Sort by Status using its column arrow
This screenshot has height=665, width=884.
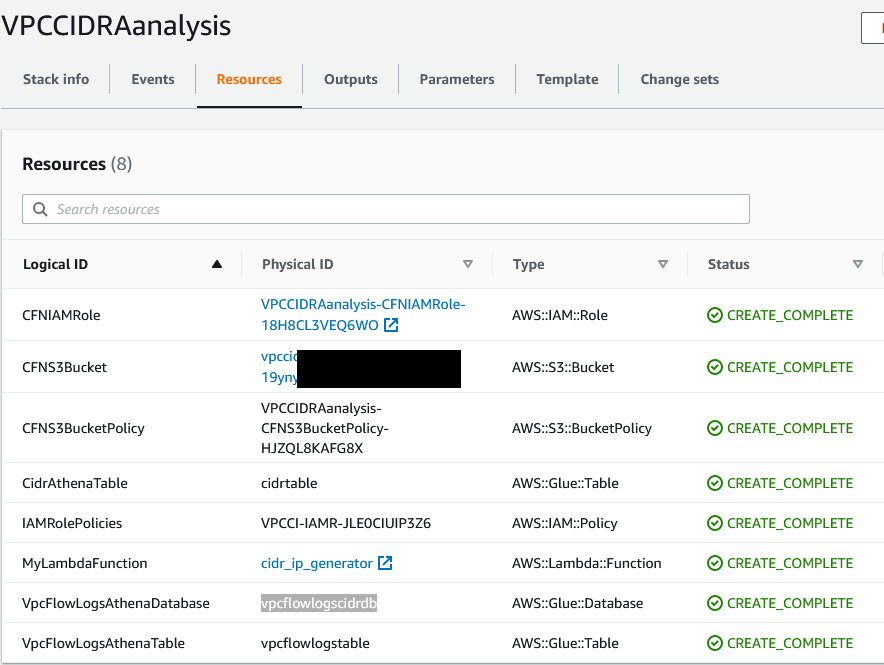(858, 264)
